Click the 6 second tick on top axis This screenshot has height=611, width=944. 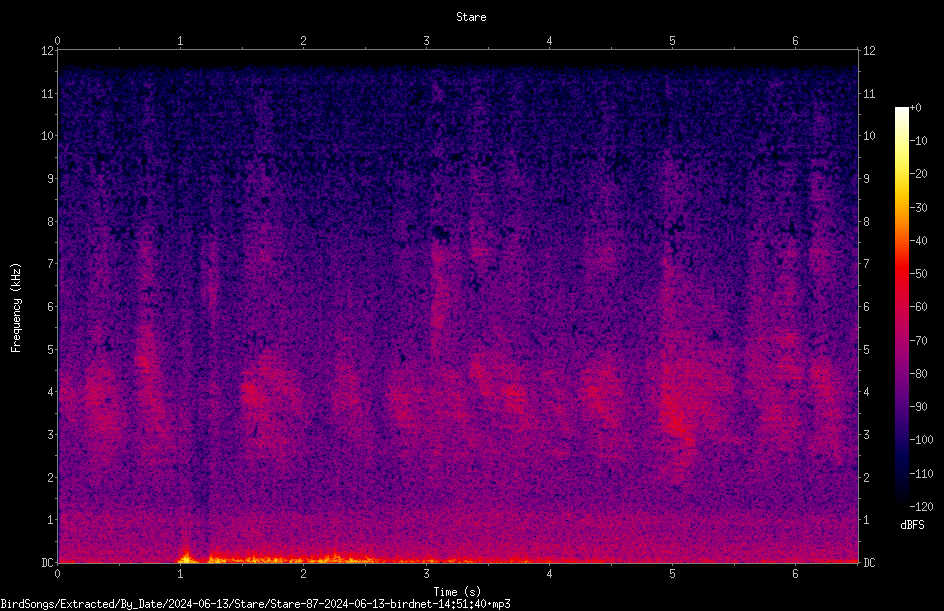[x=795, y=41]
